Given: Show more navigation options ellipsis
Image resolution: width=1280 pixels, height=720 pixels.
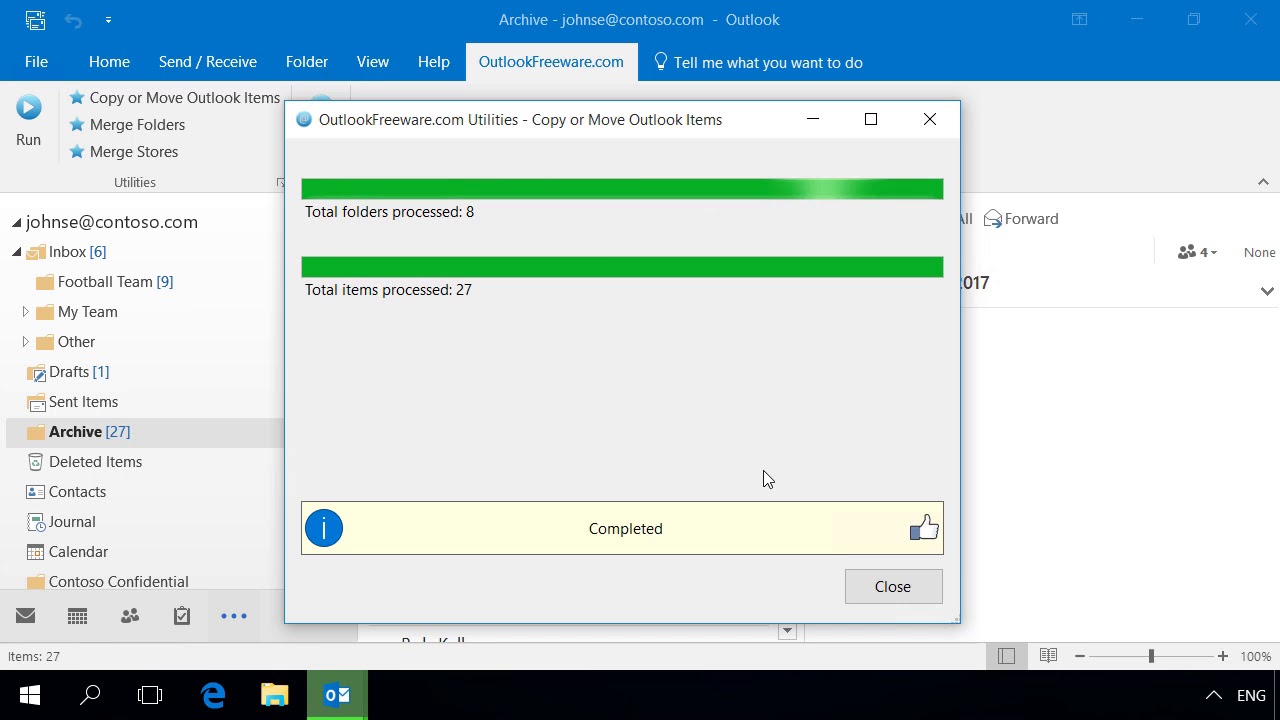Looking at the screenshot, I should point(234,616).
